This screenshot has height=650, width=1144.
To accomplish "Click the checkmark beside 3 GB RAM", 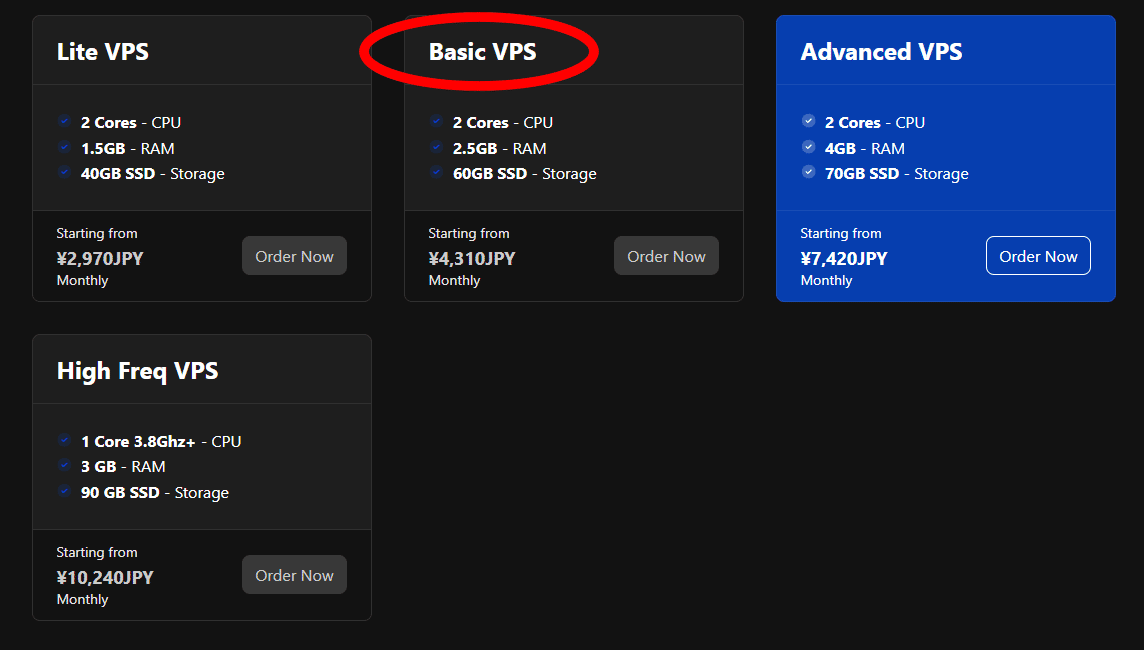I will pos(65,466).
